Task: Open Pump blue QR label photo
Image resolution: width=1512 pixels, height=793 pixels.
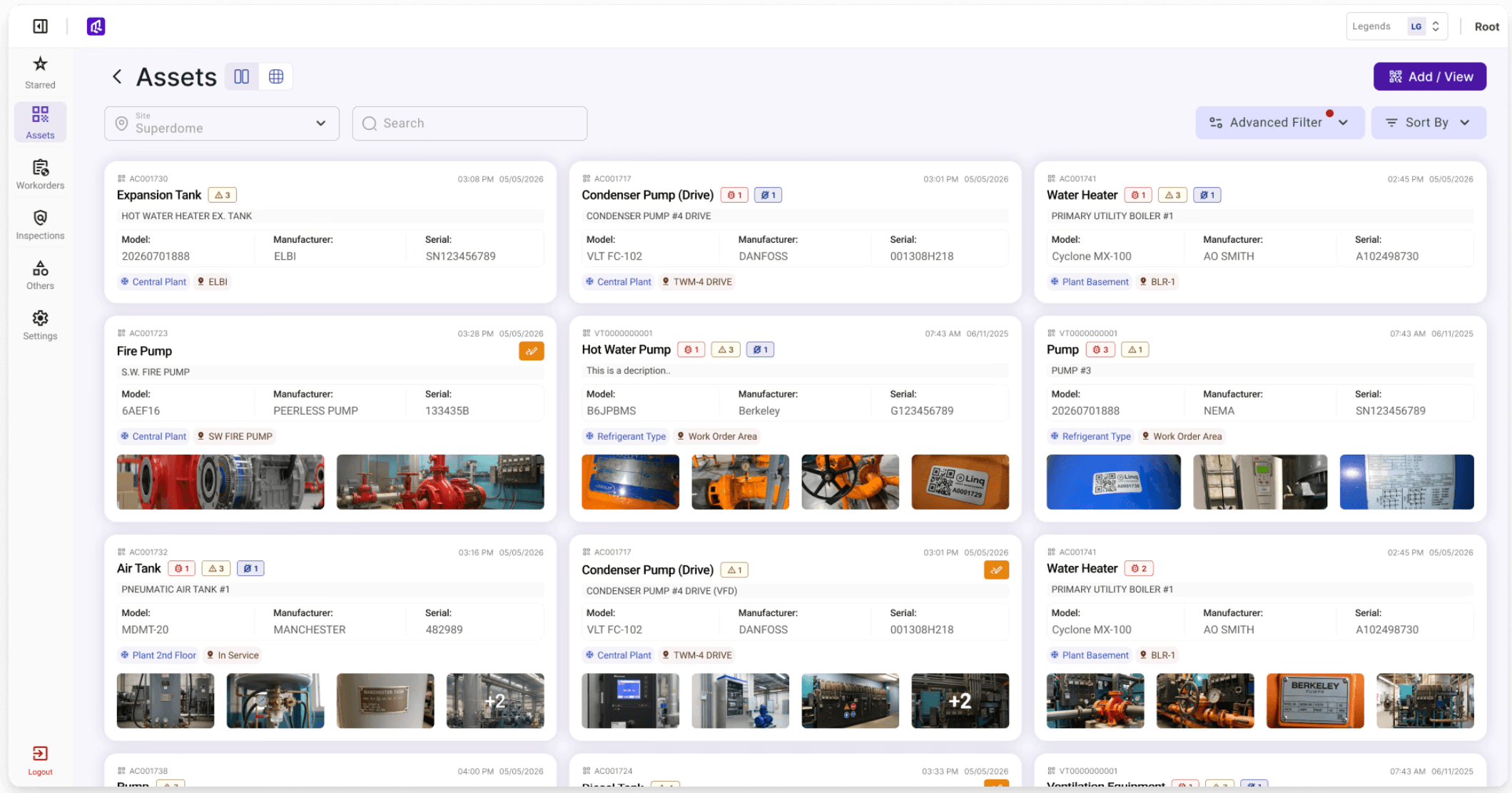Action: [1113, 482]
